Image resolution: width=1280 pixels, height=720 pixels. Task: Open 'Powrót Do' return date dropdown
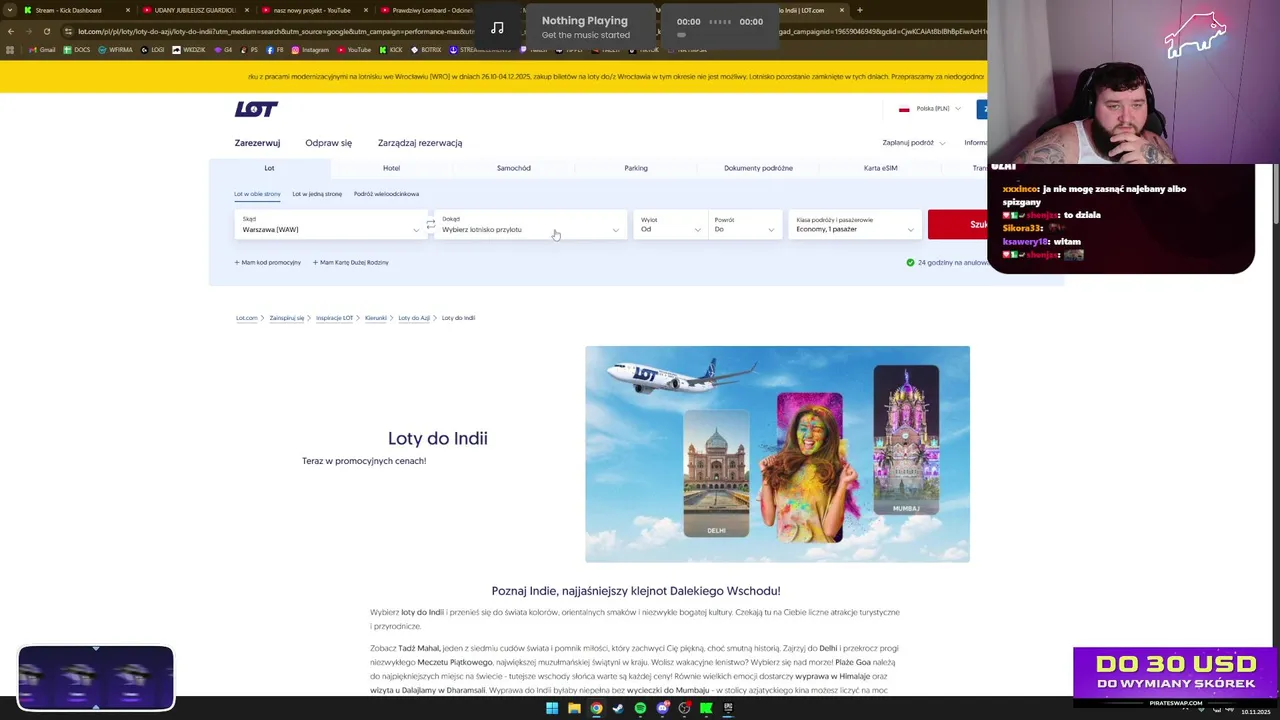[745, 224]
